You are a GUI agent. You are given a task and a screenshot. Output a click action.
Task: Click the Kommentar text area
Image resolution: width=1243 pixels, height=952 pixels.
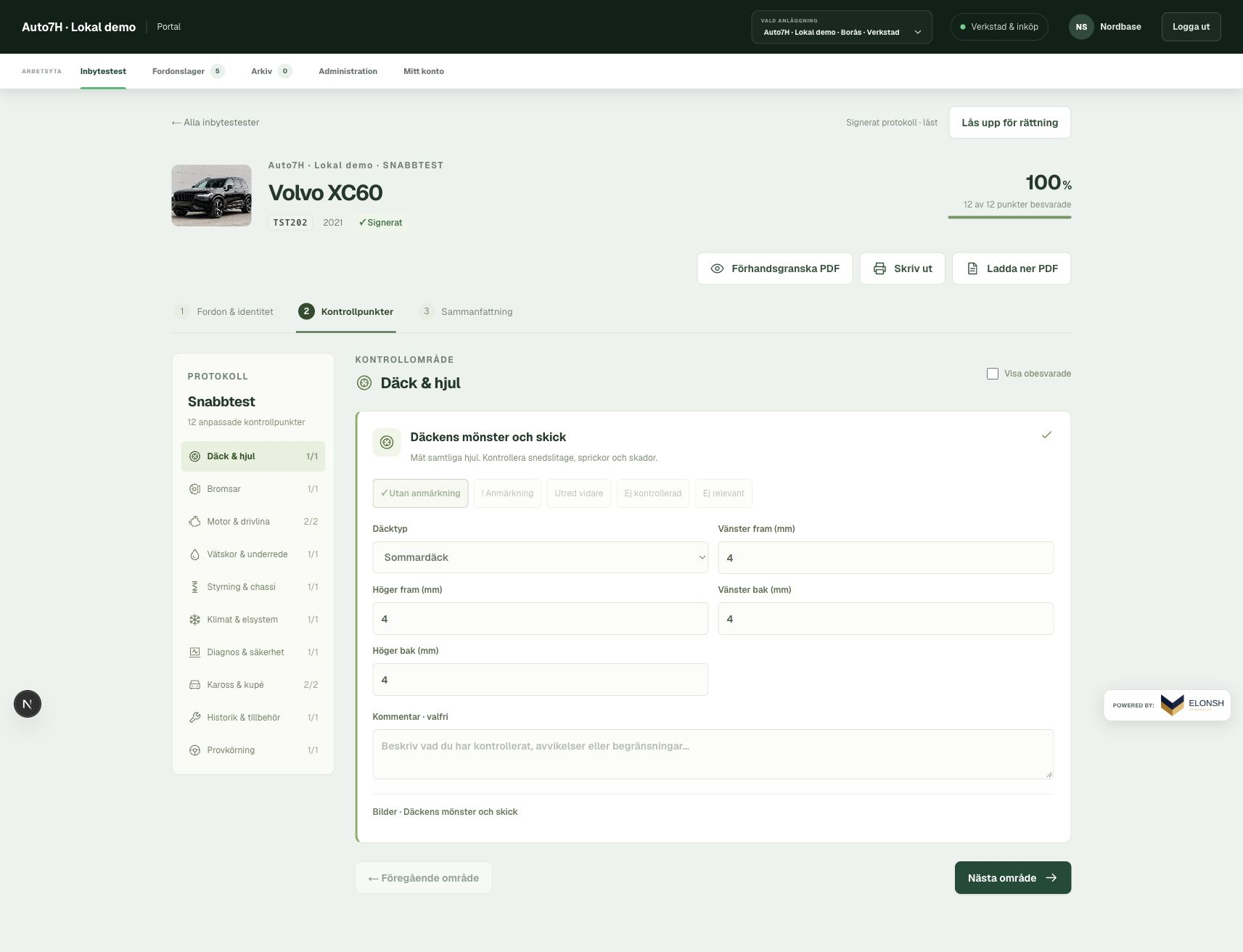tap(713, 754)
